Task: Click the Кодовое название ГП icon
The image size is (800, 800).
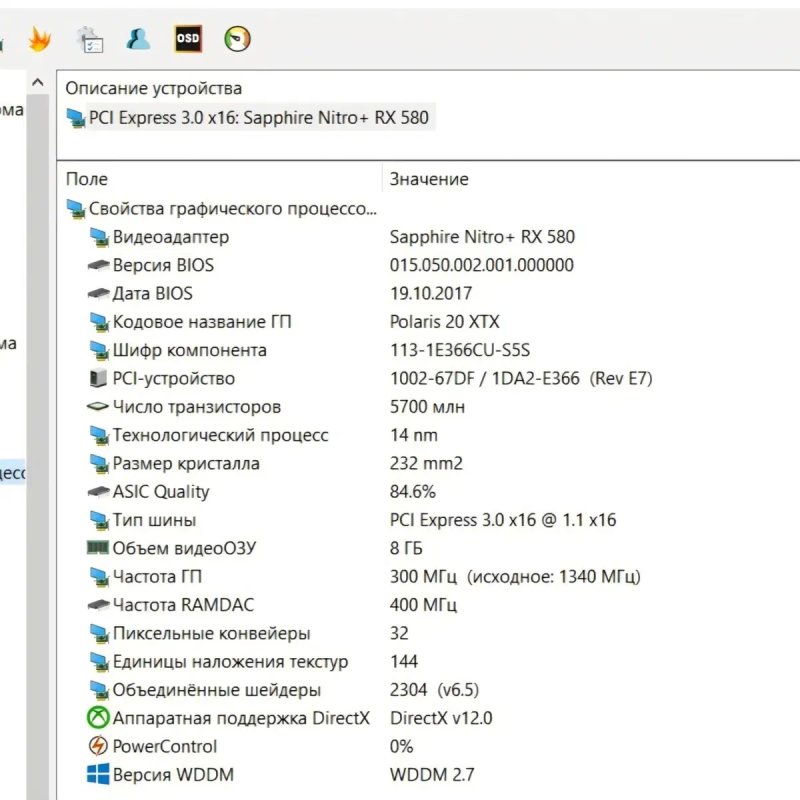Action: point(98,322)
